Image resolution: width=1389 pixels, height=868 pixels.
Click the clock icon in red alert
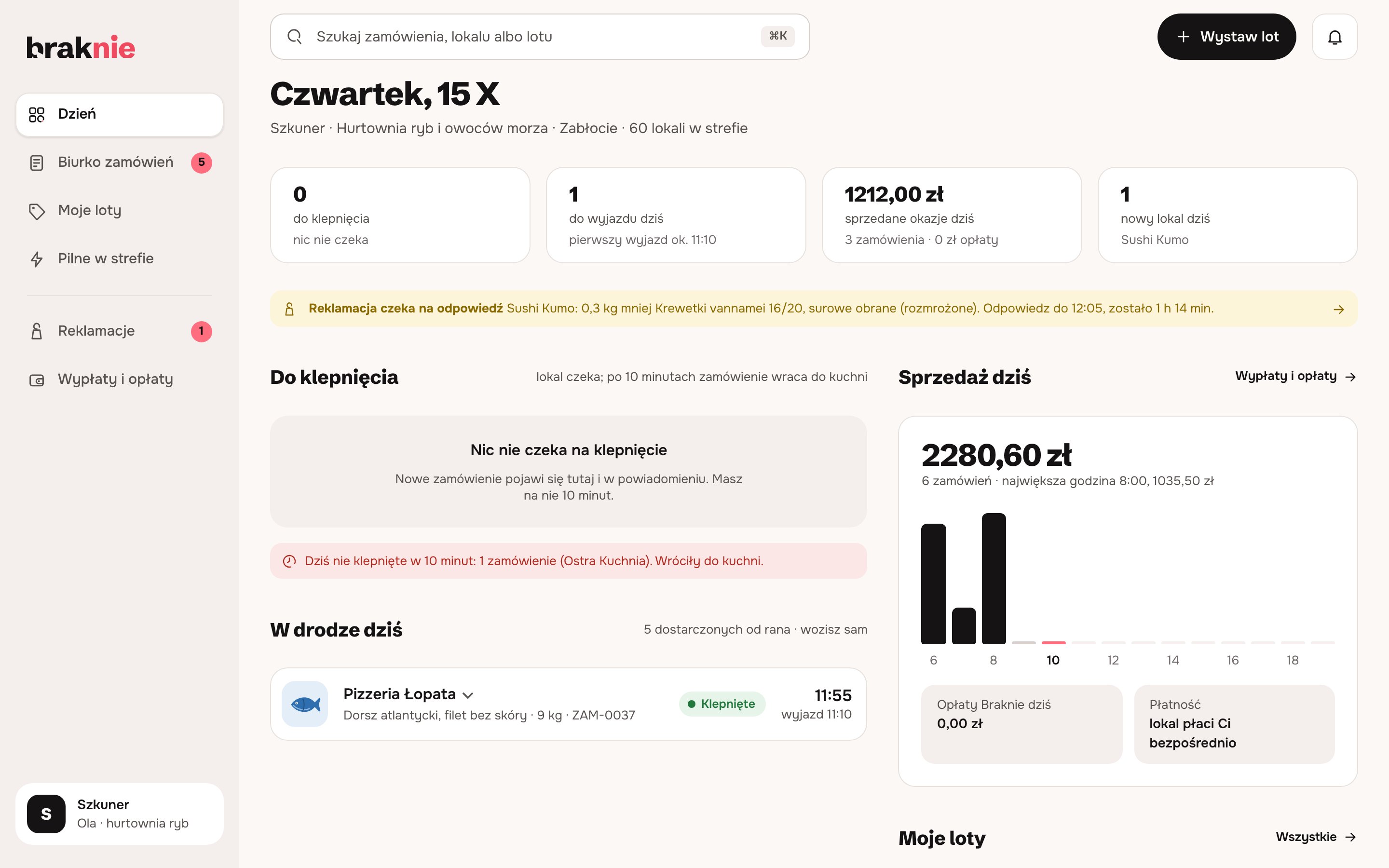(289, 561)
